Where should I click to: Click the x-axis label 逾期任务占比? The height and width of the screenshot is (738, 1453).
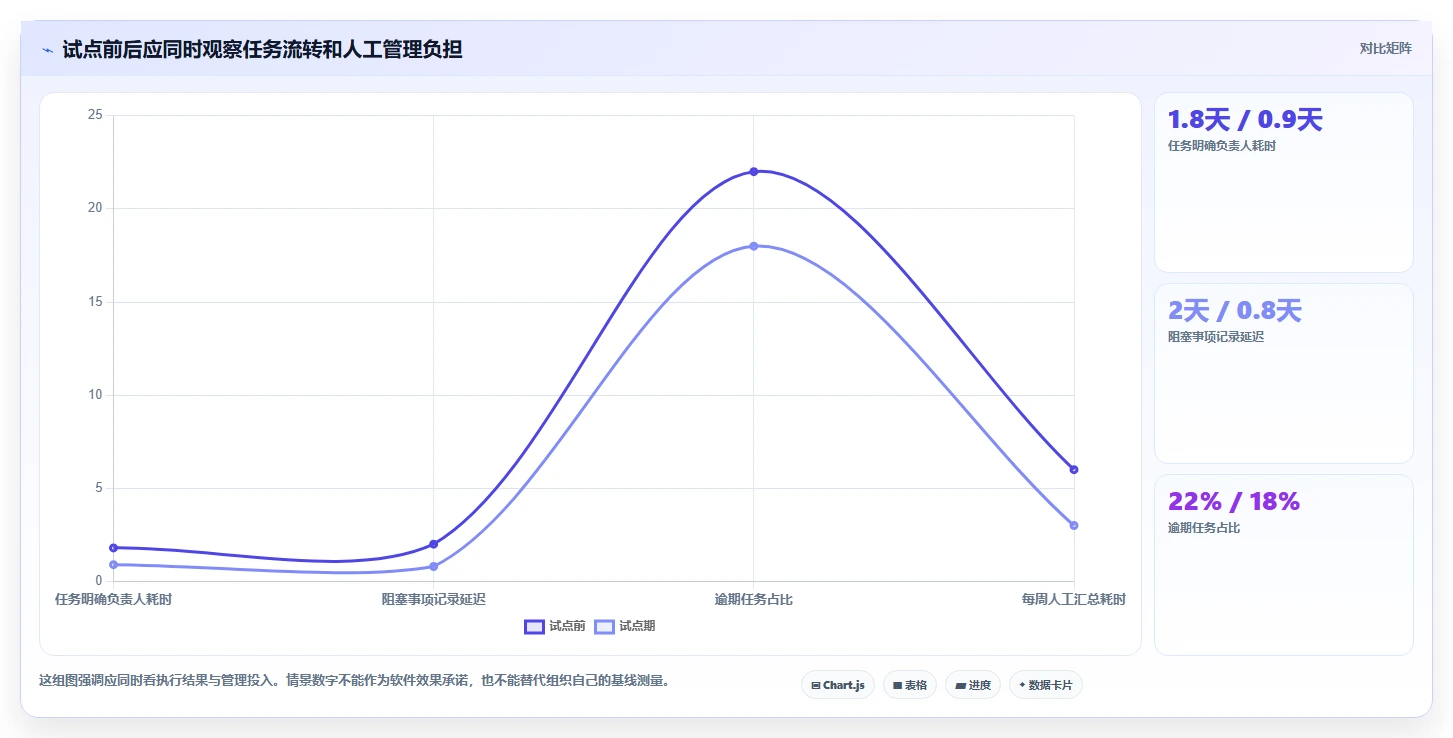point(753,599)
